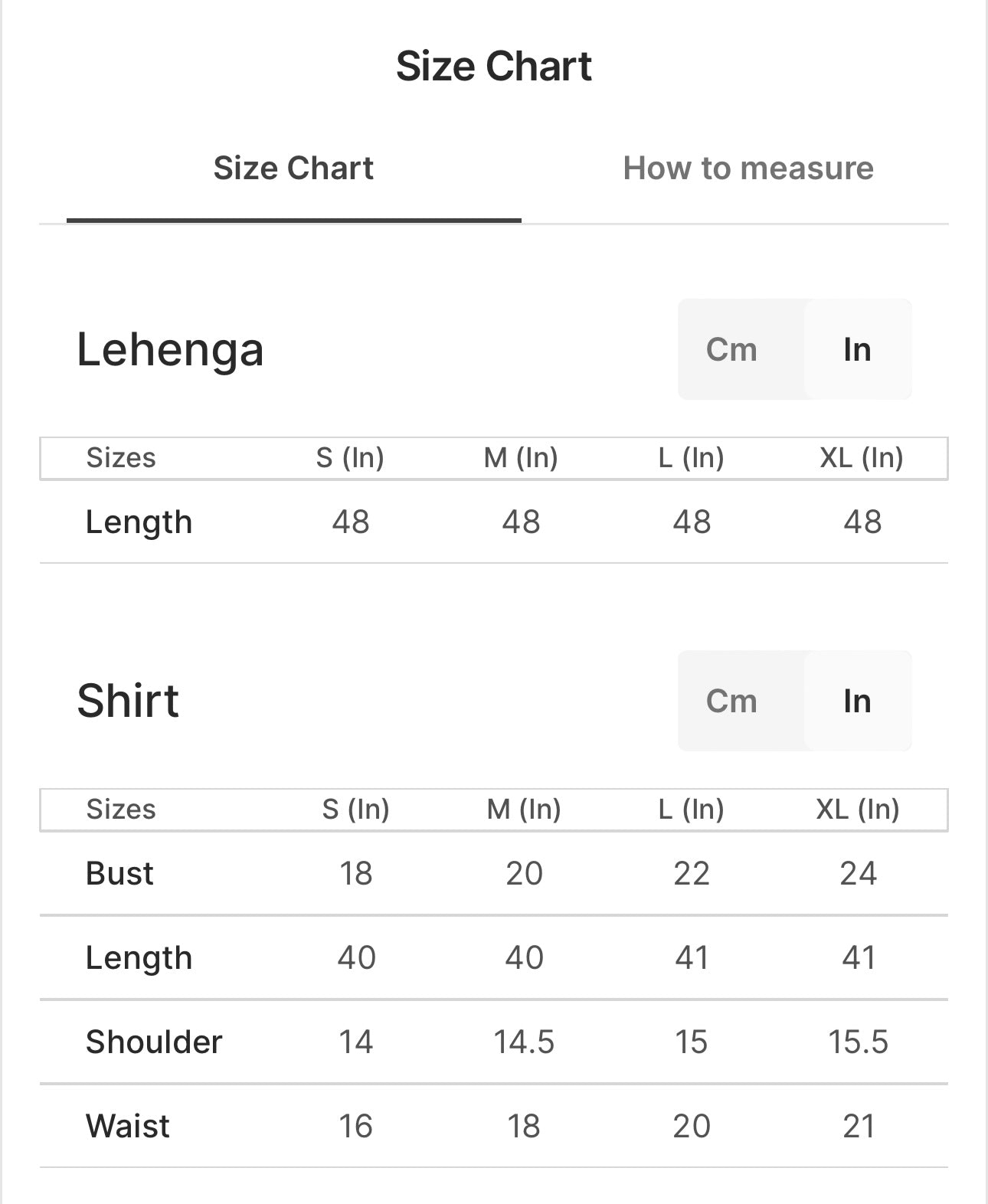Select the Shoulder row label
Screen dimensions: 988x1204
click(154, 1042)
